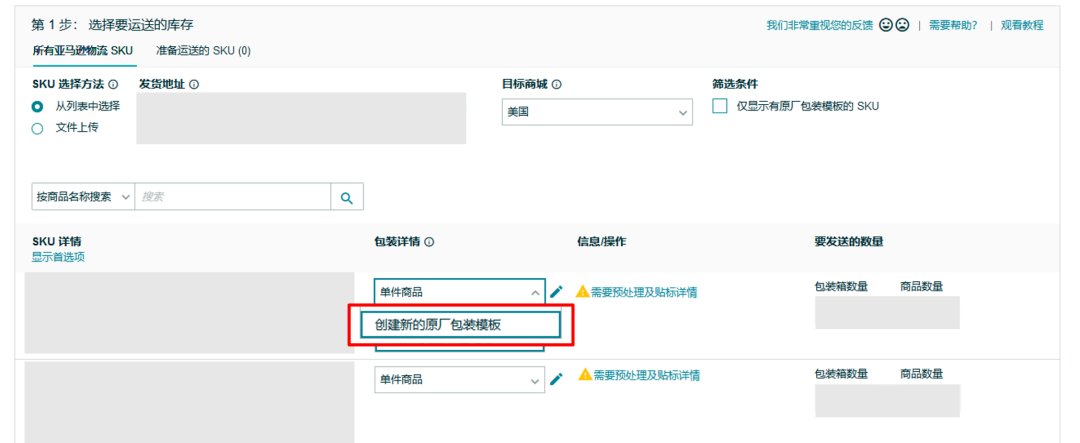Click the sad face feedback icon
1080x443 pixels.
tap(902, 26)
